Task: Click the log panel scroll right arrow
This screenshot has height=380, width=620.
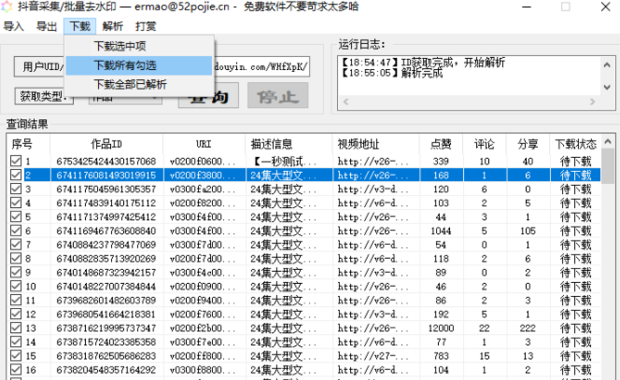Action: (592, 102)
